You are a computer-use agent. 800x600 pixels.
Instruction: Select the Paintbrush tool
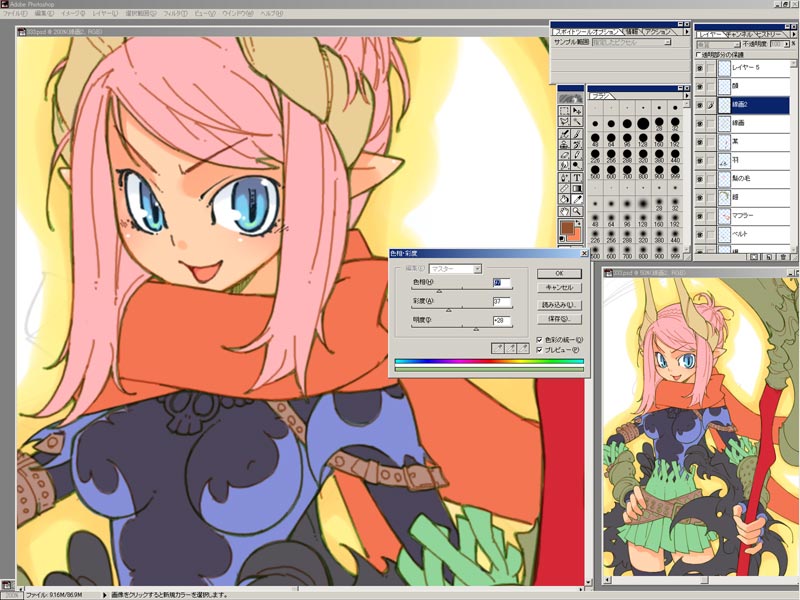coord(577,134)
